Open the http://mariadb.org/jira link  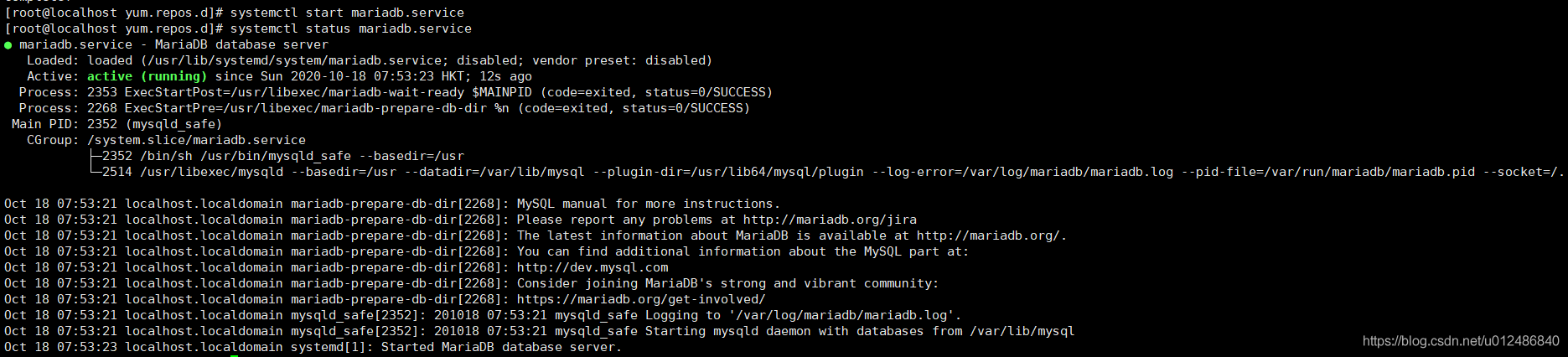coord(830,220)
